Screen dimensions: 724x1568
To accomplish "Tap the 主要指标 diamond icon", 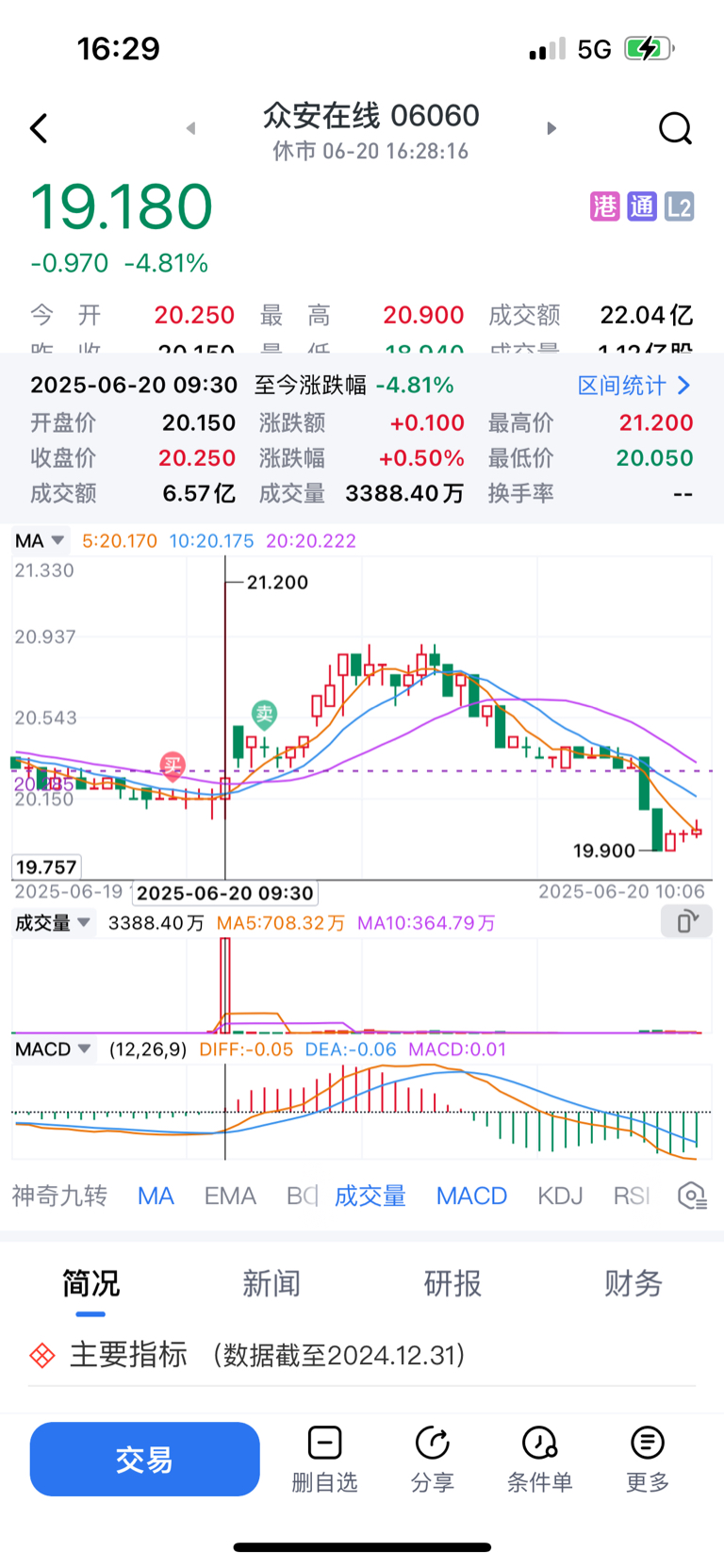I will [x=42, y=1356].
